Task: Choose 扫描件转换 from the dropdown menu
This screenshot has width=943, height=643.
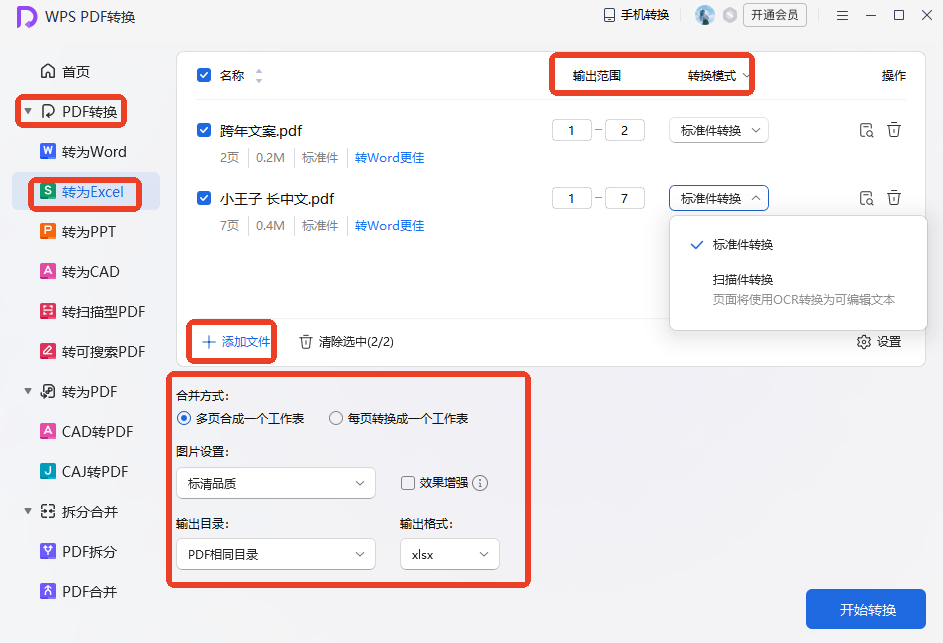Action: coord(743,280)
